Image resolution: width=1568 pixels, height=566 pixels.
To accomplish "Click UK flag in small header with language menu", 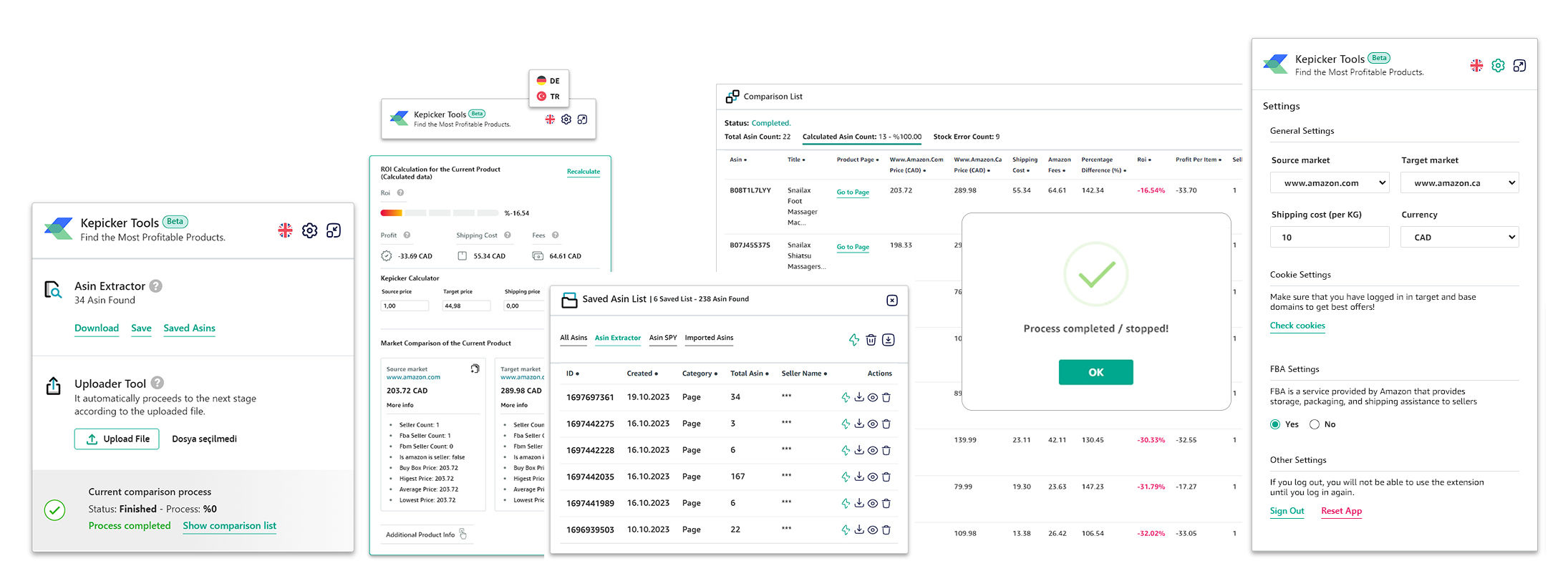I will pos(550,119).
